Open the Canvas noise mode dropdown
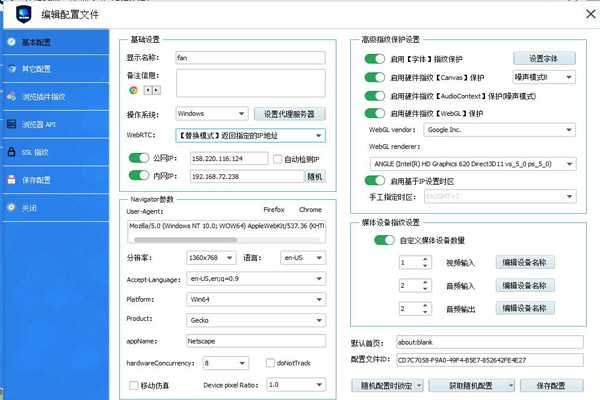This screenshot has width=600, height=400. [x=544, y=77]
